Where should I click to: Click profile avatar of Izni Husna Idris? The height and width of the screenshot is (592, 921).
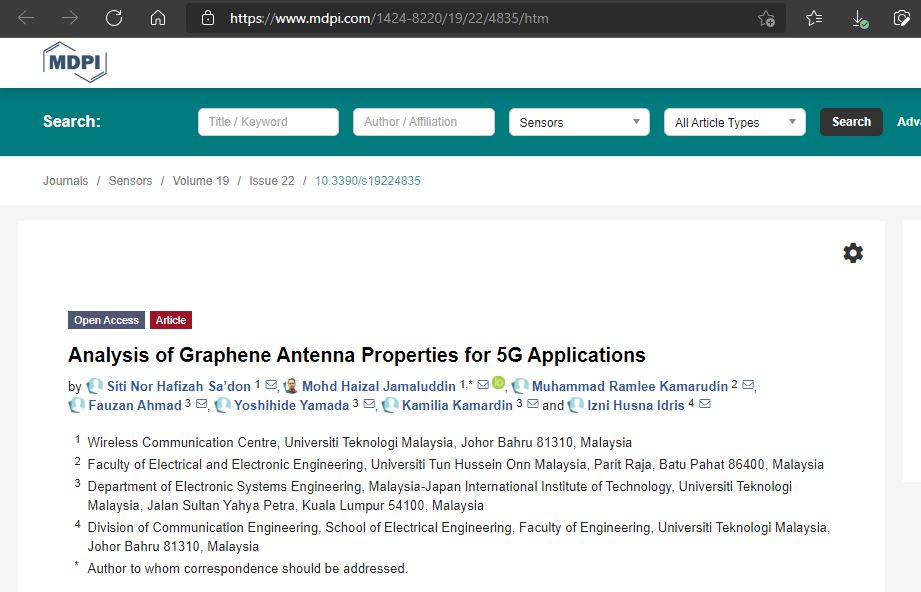(x=576, y=405)
